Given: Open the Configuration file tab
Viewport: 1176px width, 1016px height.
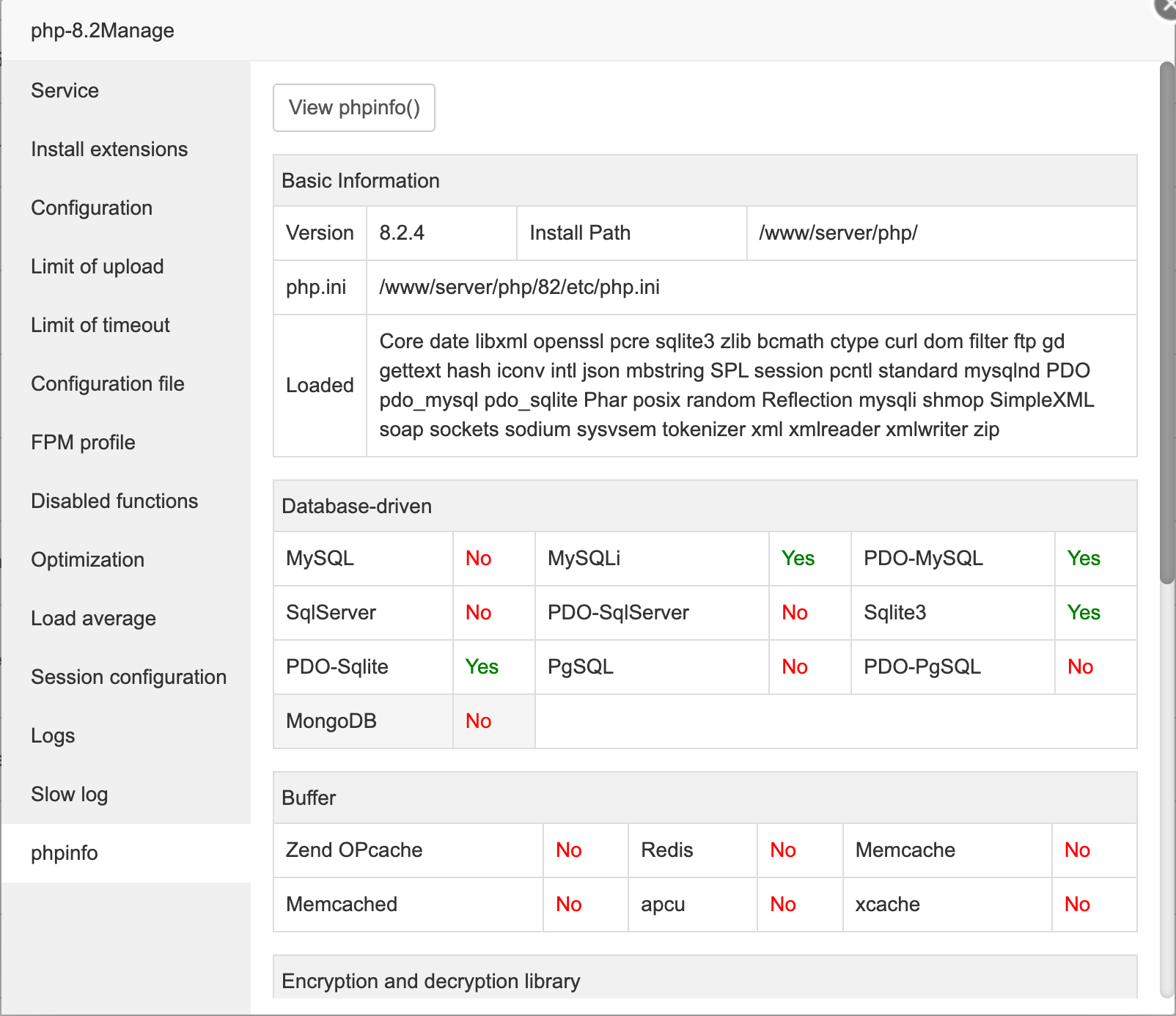Looking at the screenshot, I should coord(108,383).
